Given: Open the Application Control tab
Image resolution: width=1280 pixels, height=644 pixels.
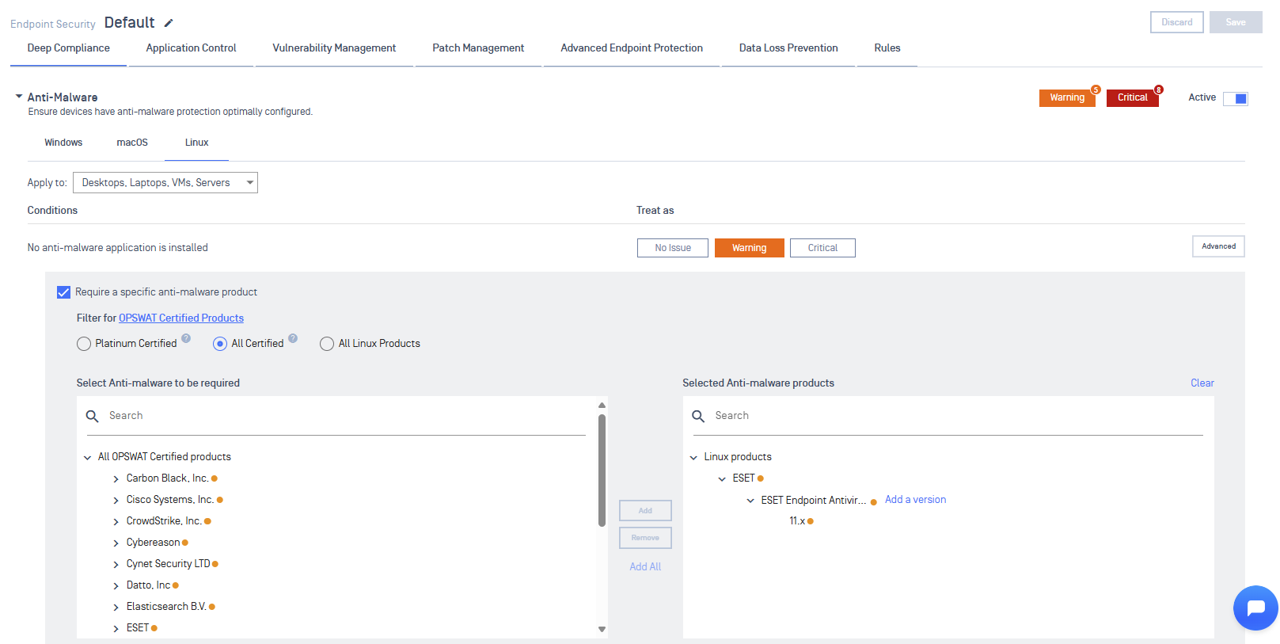Looking at the screenshot, I should pos(191,48).
